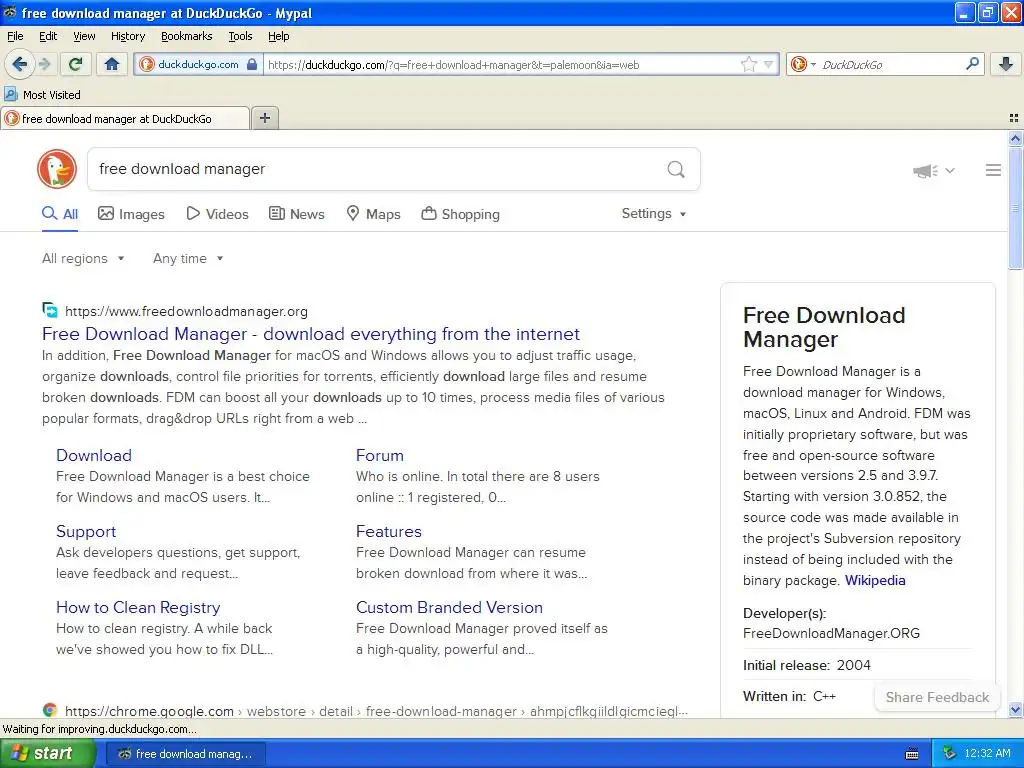Click the page URL in address bar
The width and height of the screenshot is (1024, 768).
(x=453, y=65)
